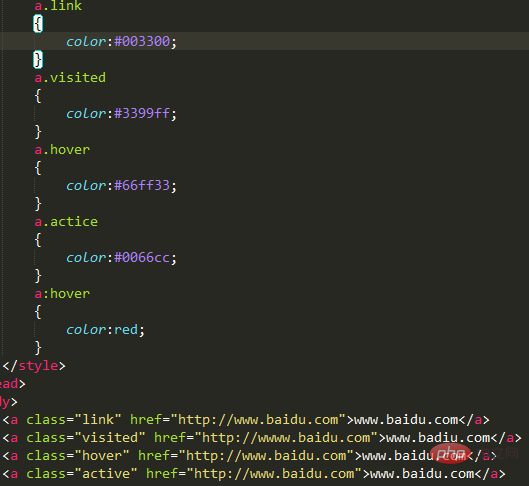
Task: Click the a.visited selector line
Action: 70,78
